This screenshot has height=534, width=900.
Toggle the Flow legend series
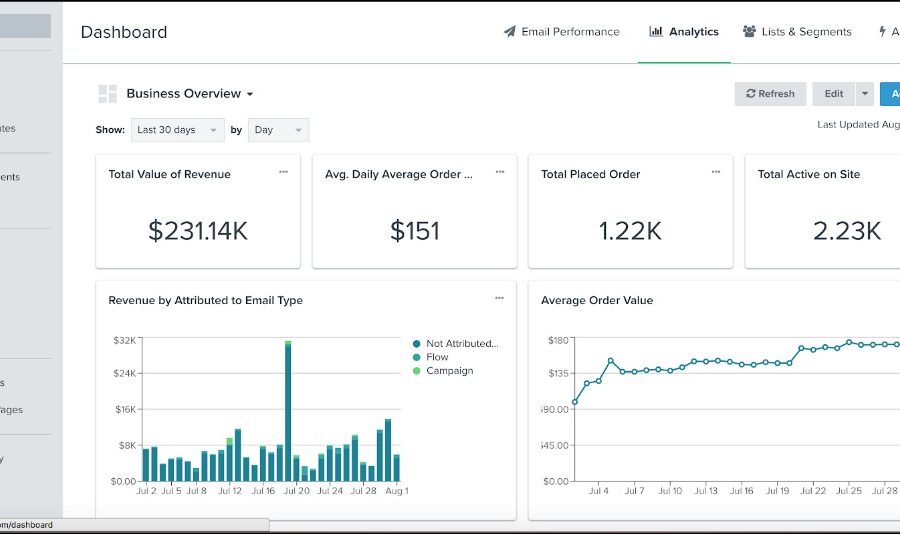pos(437,357)
